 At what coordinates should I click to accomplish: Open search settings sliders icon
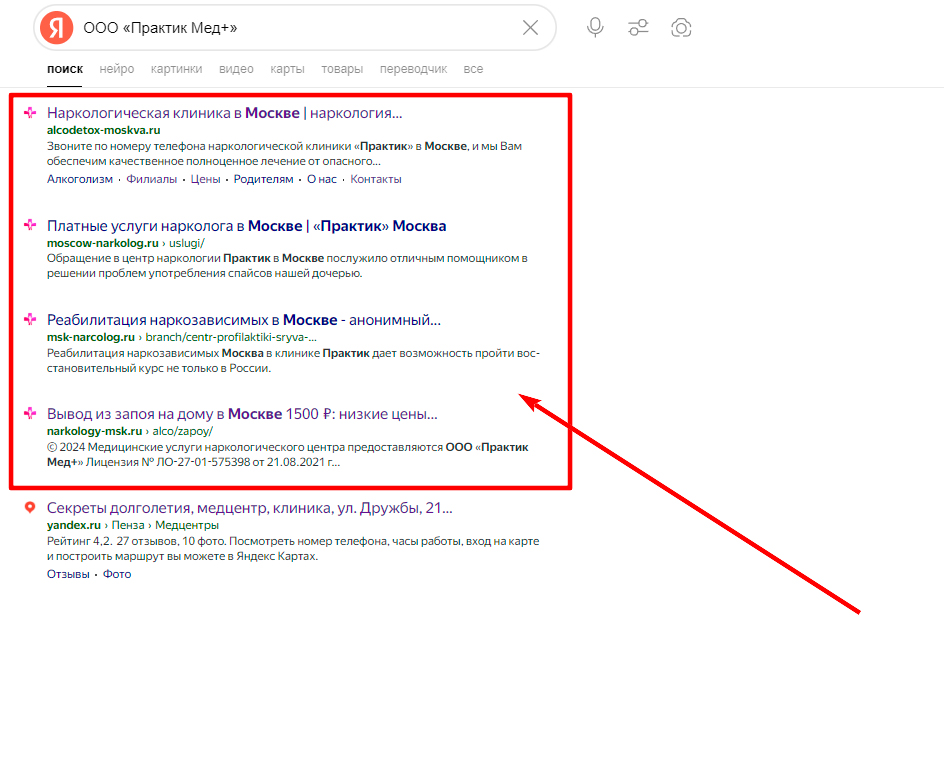coord(638,28)
